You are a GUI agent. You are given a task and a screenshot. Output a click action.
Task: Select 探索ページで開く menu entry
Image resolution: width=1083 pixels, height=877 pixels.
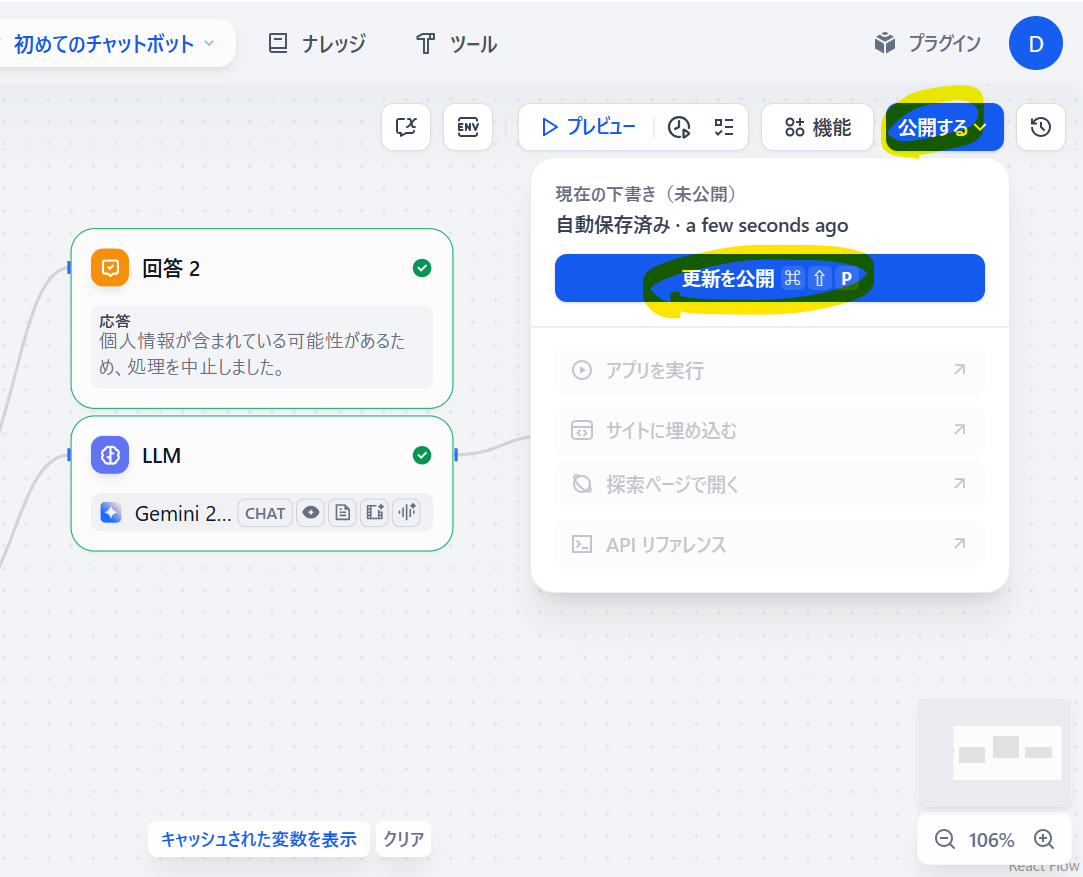click(769, 484)
